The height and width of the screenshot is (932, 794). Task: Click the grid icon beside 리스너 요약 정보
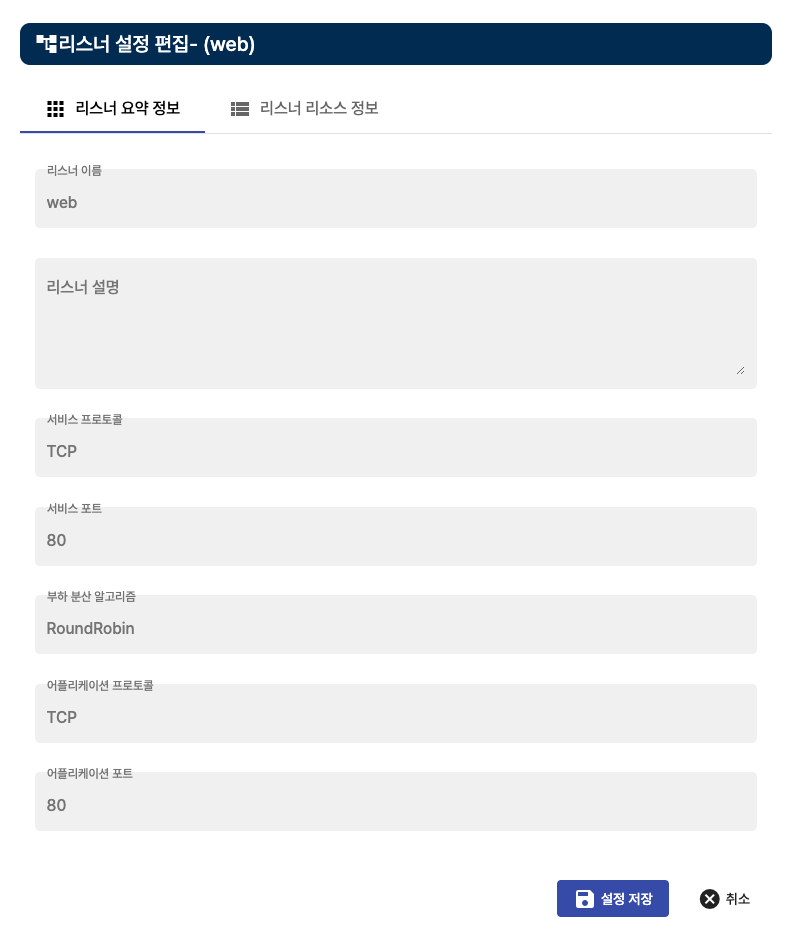56,109
